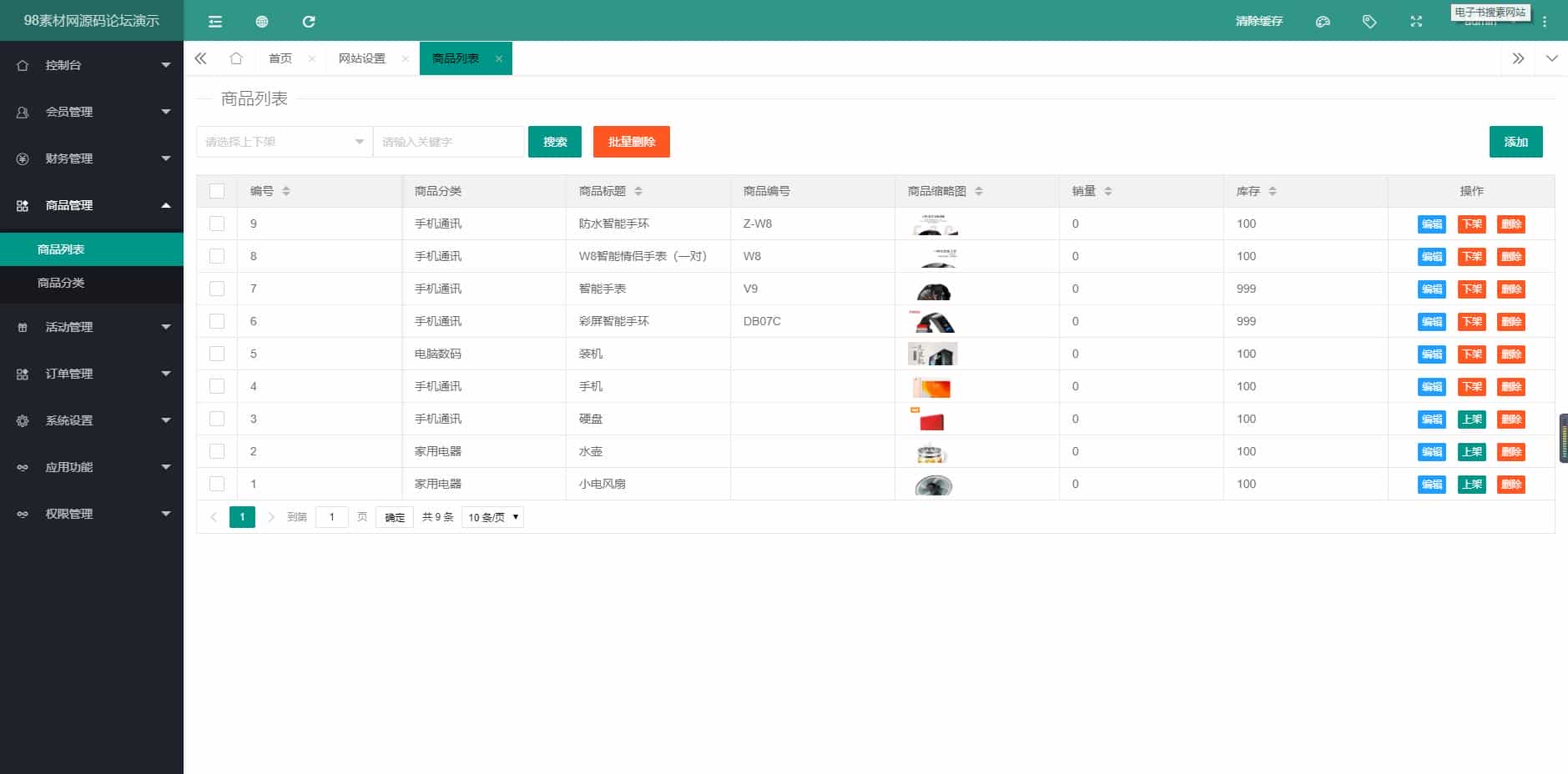1568x774 pixels.
Task: Click the 财务管理 yen icon
Action: pos(23,158)
